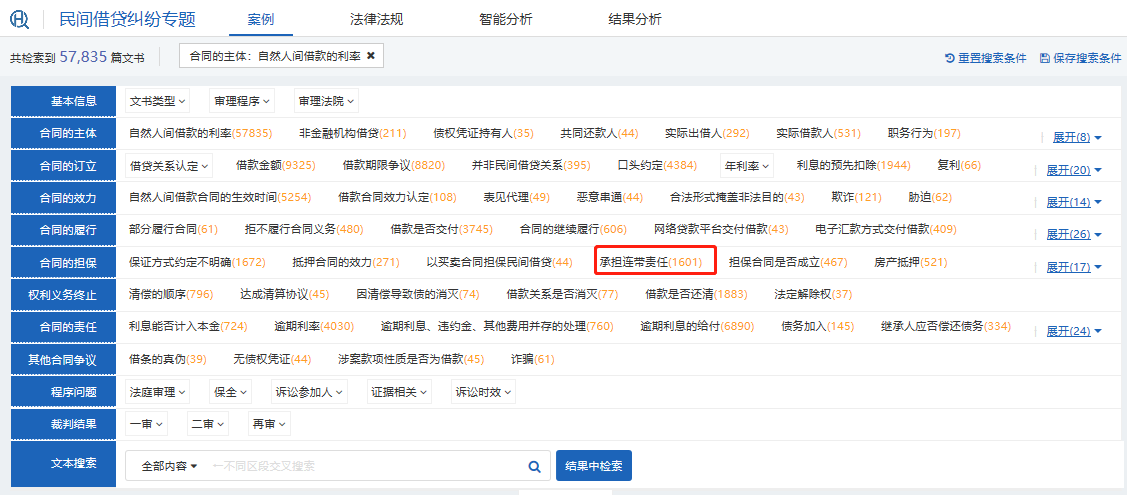Click the magnifier search icon

(535, 466)
